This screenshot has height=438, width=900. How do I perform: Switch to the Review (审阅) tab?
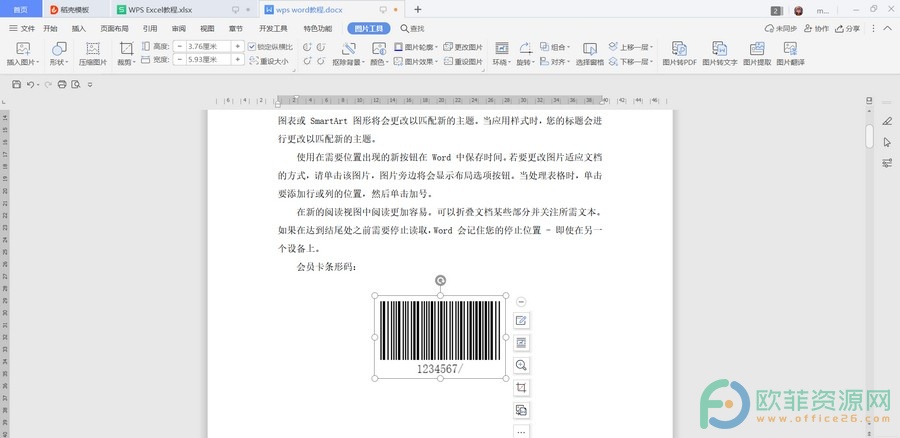click(x=179, y=29)
